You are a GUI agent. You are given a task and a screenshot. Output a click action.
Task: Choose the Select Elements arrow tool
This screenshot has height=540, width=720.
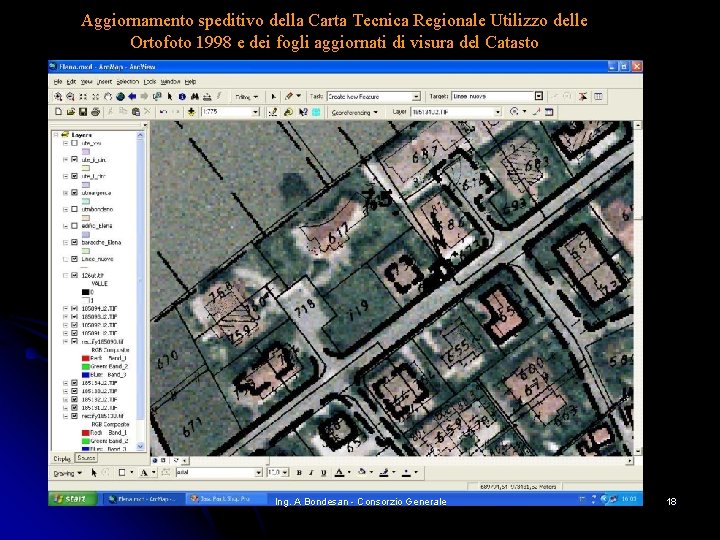(170, 96)
